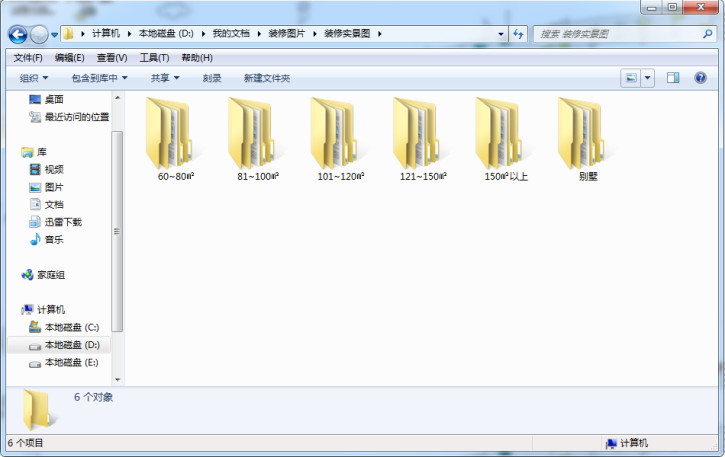Maximize the Explorer window
The image size is (725, 457).
click(673, 7)
